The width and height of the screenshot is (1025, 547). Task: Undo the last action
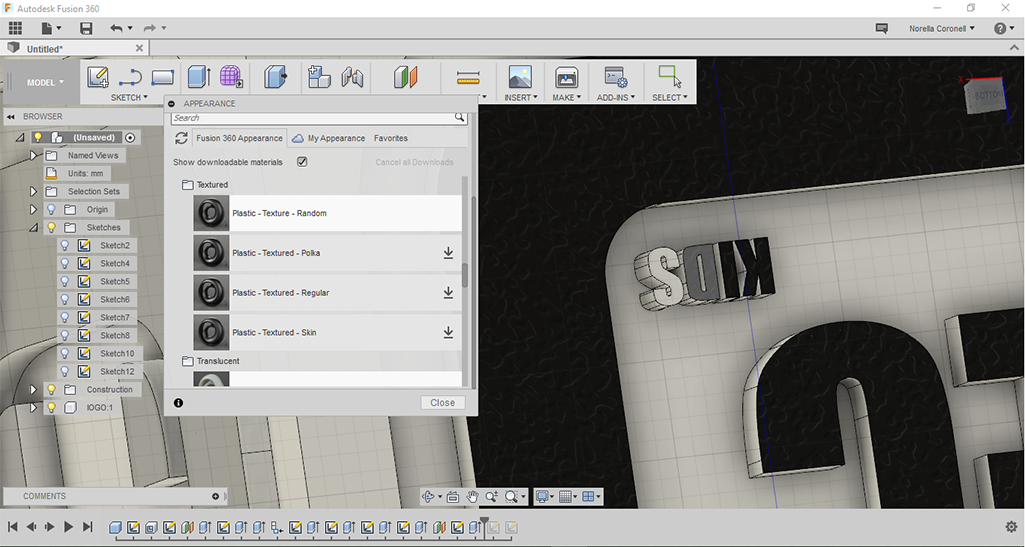(116, 28)
